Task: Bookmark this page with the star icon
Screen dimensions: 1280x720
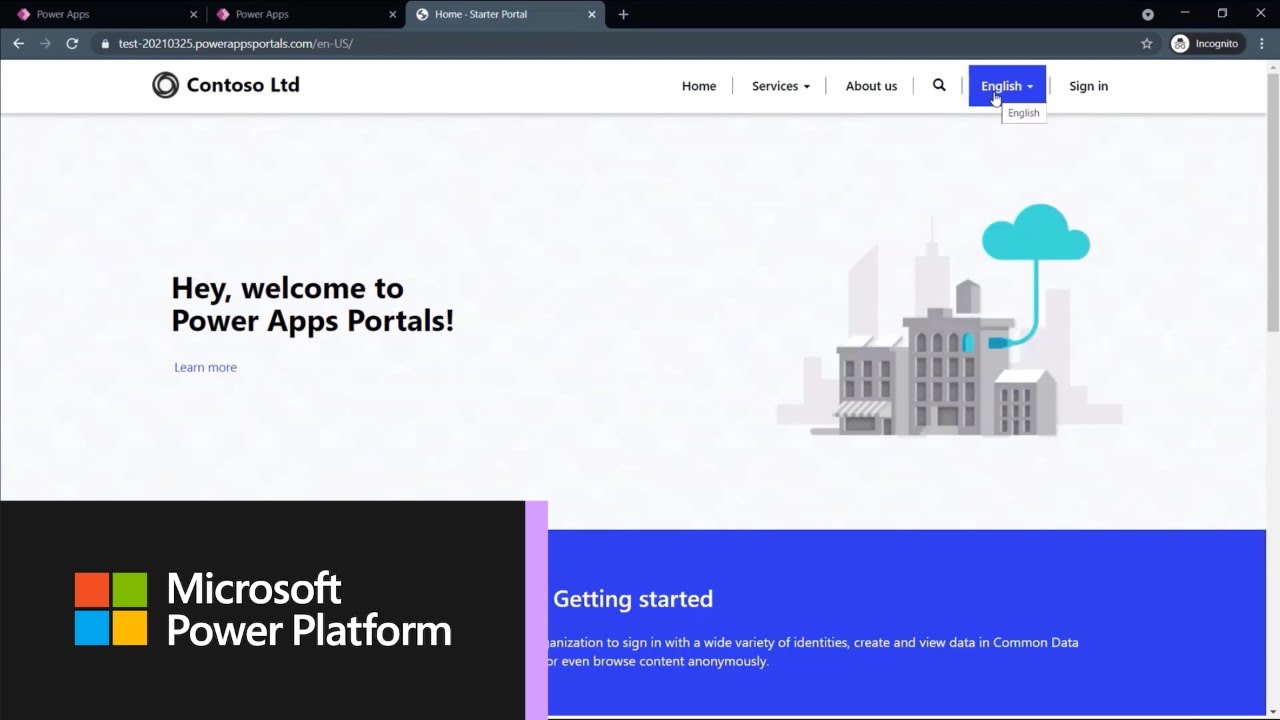Action: point(1147,44)
